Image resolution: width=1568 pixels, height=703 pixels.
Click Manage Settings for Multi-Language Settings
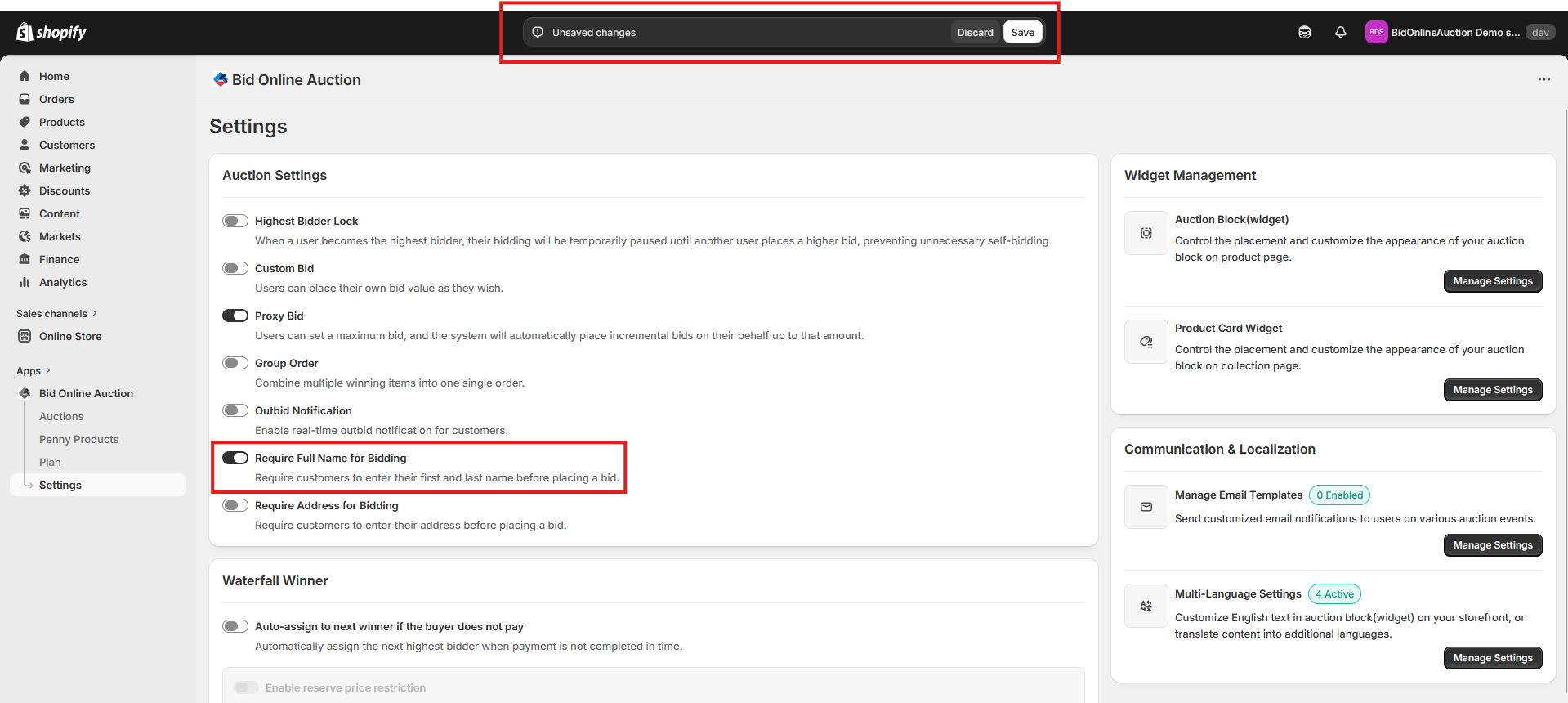(1492, 658)
